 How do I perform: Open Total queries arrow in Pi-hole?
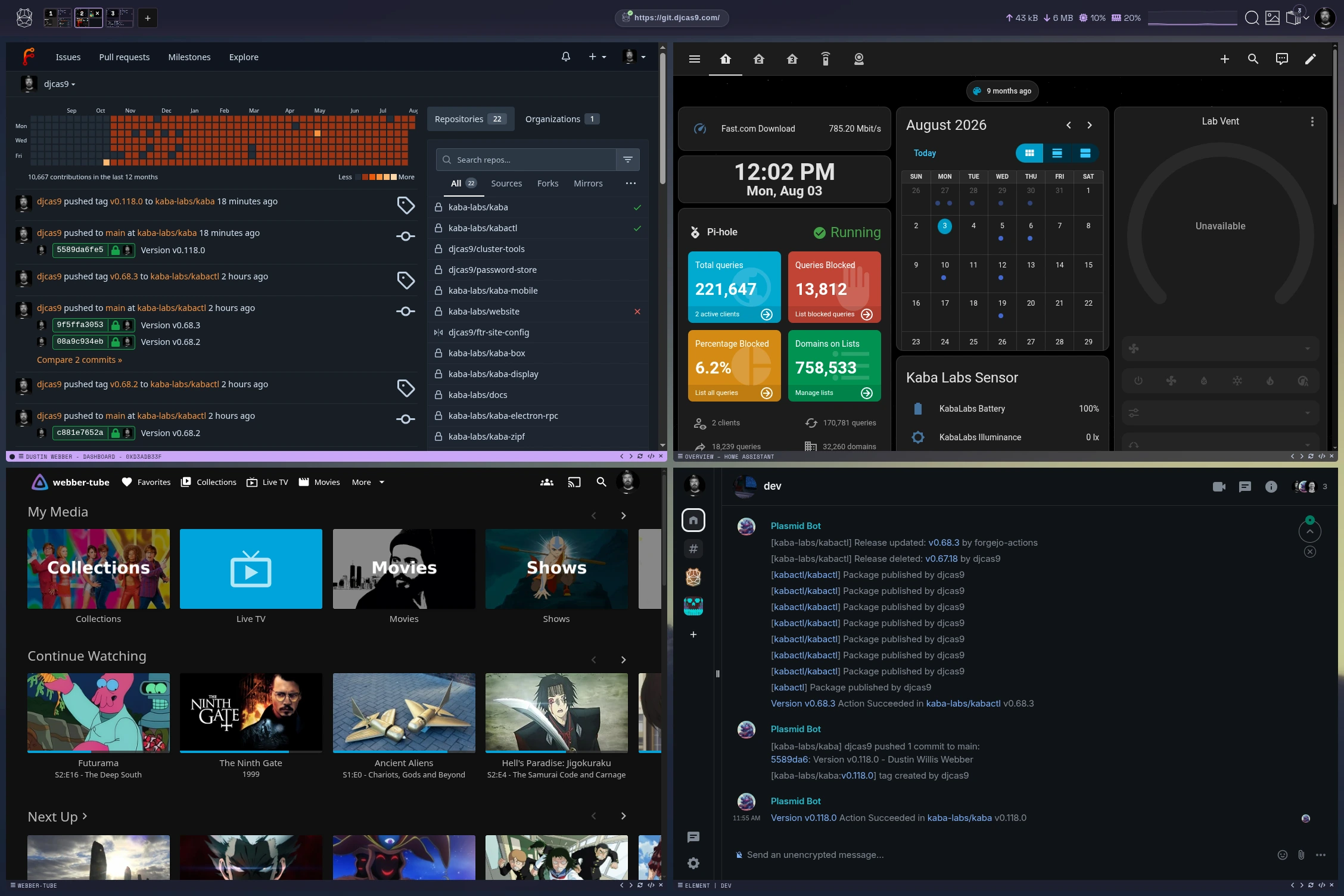coord(767,315)
